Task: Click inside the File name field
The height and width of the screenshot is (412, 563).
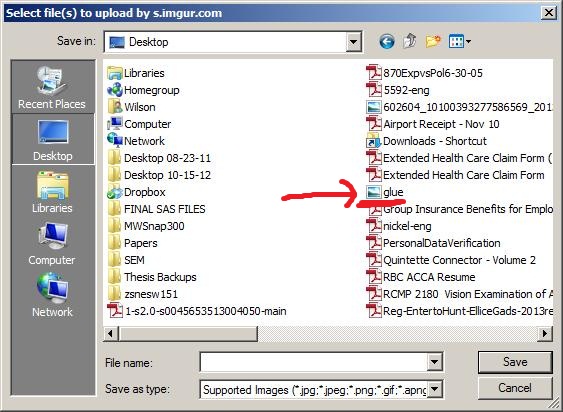Action: [x=314, y=362]
